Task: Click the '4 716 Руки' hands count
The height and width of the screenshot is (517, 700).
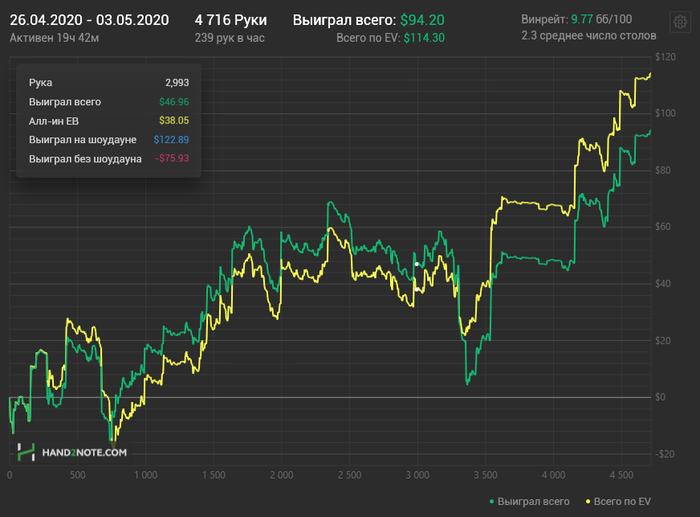Action: pyautogui.click(x=231, y=20)
